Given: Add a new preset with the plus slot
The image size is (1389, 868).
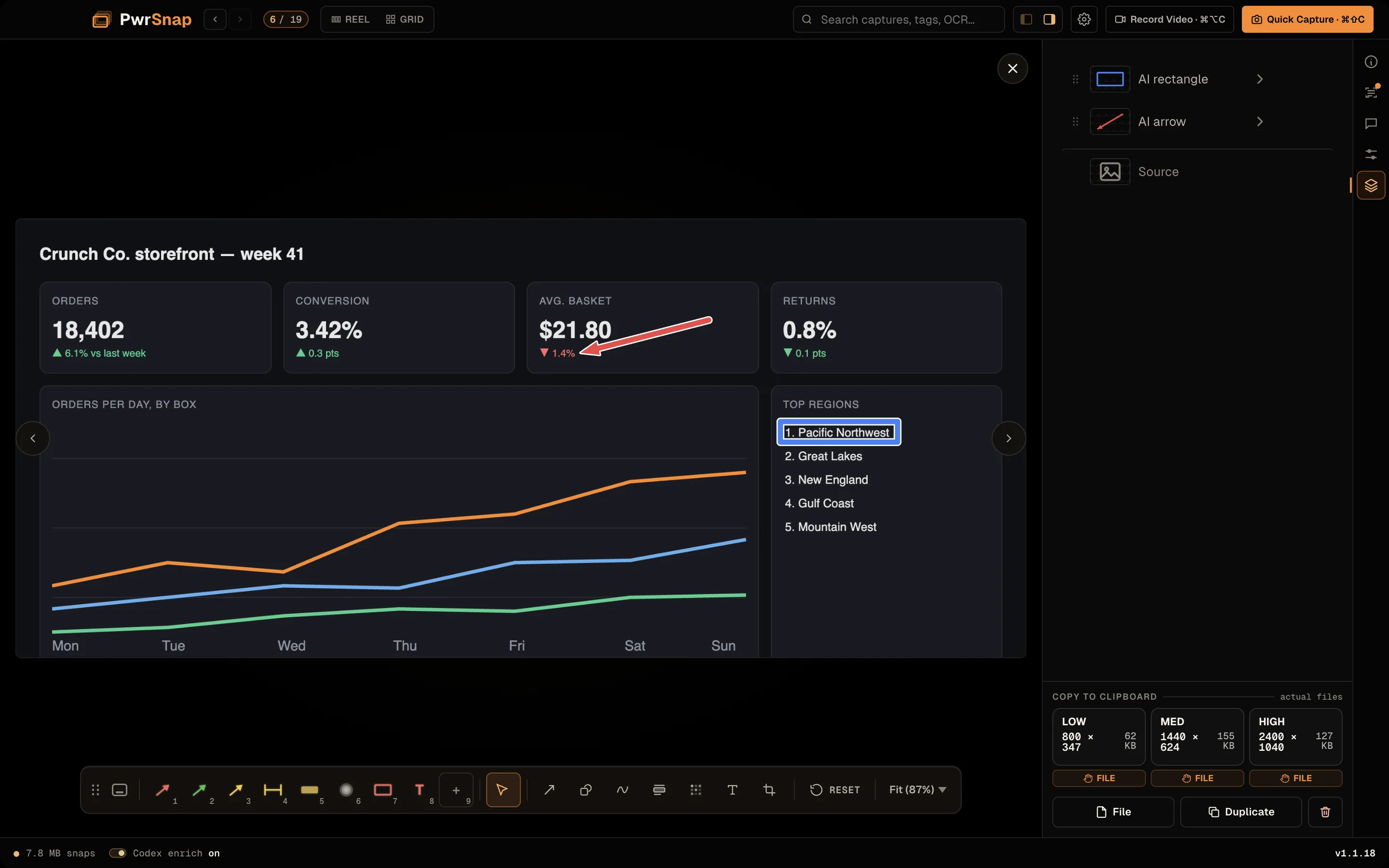Looking at the screenshot, I should point(456,790).
